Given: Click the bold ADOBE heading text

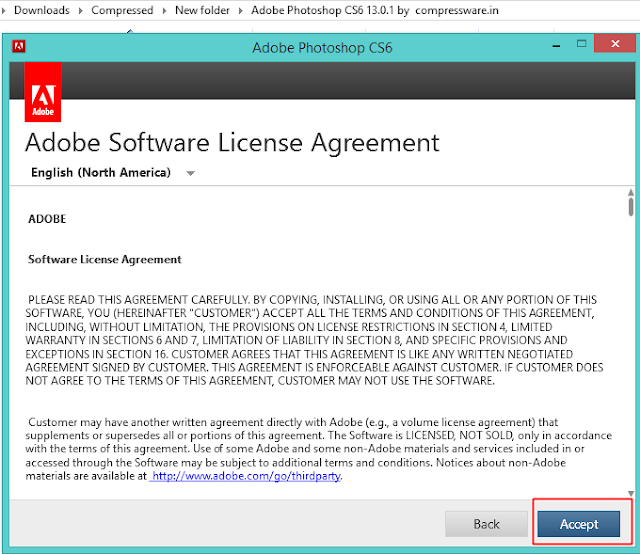Looking at the screenshot, I should tap(47, 219).
